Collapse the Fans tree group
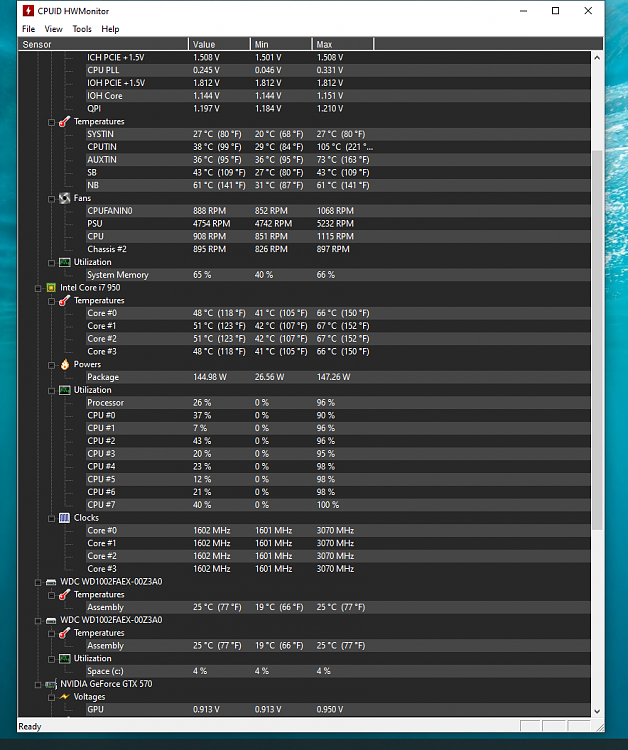Screen dimensions: 628x750 pyautogui.click(x=51, y=198)
